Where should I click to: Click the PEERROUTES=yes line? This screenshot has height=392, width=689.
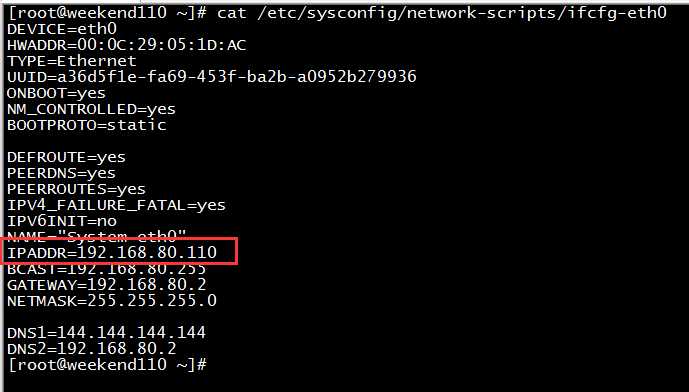pyautogui.click(x=76, y=189)
